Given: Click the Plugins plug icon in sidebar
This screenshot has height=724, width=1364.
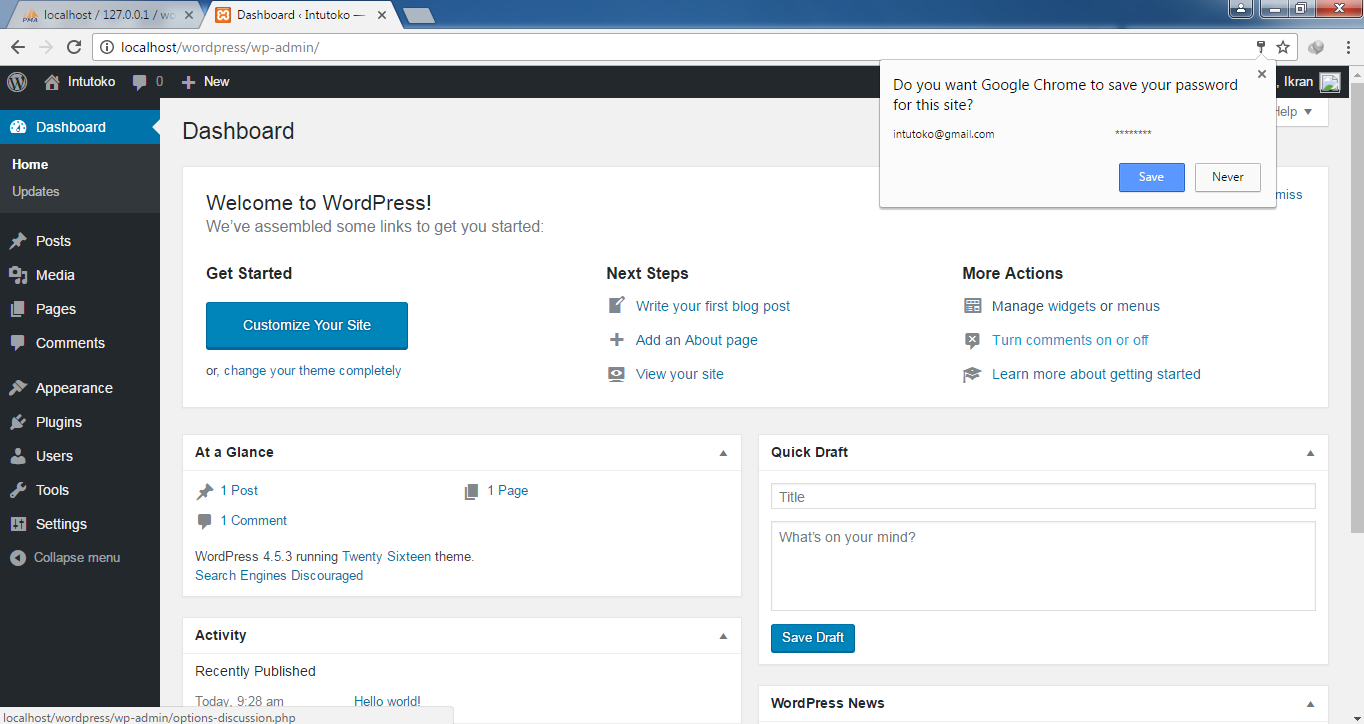Looking at the screenshot, I should (18, 422).
